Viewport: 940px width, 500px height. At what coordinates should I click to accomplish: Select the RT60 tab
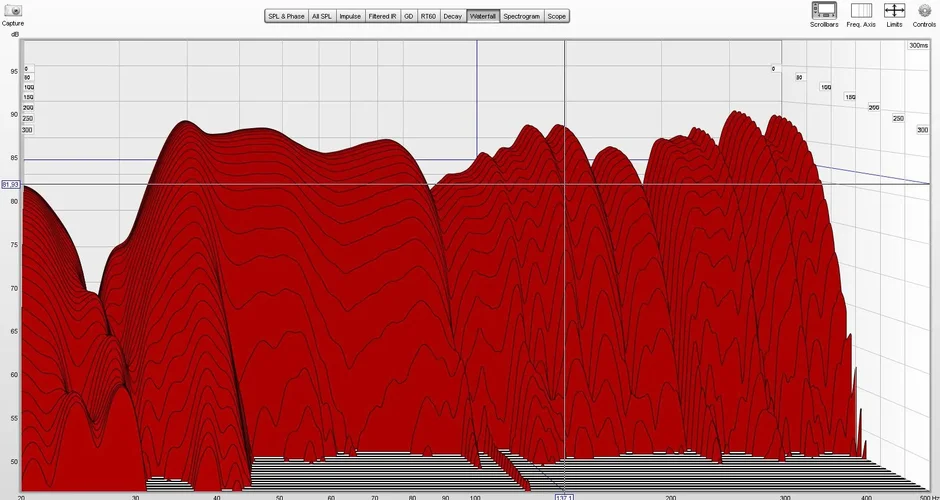[428, 16]
